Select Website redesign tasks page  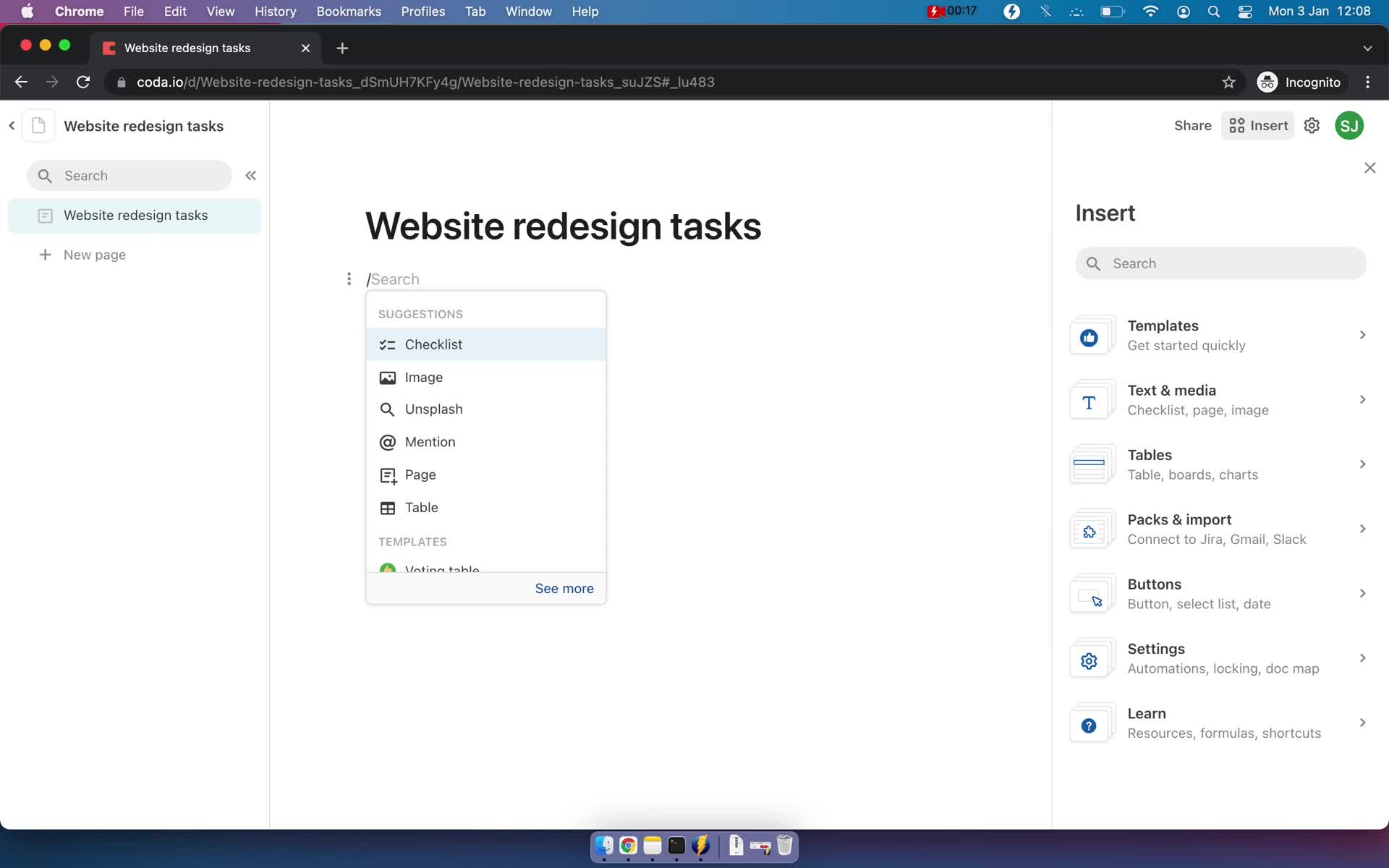pyautogui.click(x=135, y=214)
